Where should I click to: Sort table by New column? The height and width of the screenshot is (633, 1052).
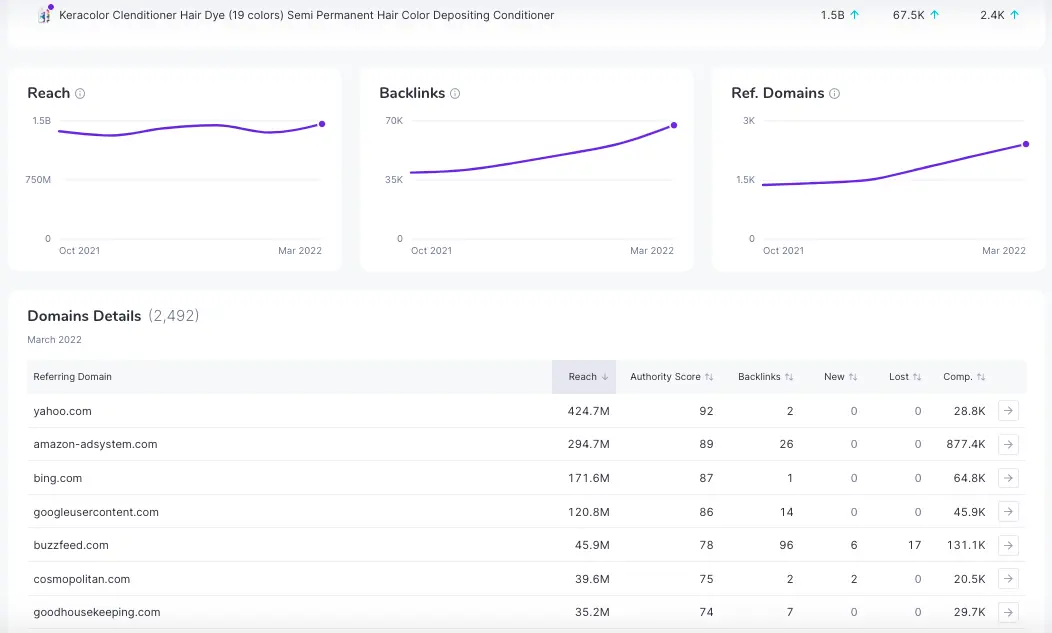(840, 377)
